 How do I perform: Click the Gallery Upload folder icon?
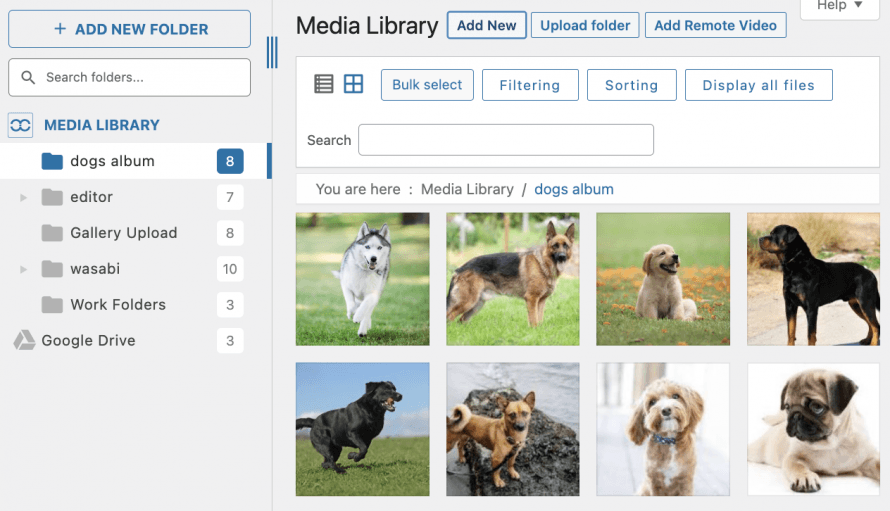tap(53, 233)
